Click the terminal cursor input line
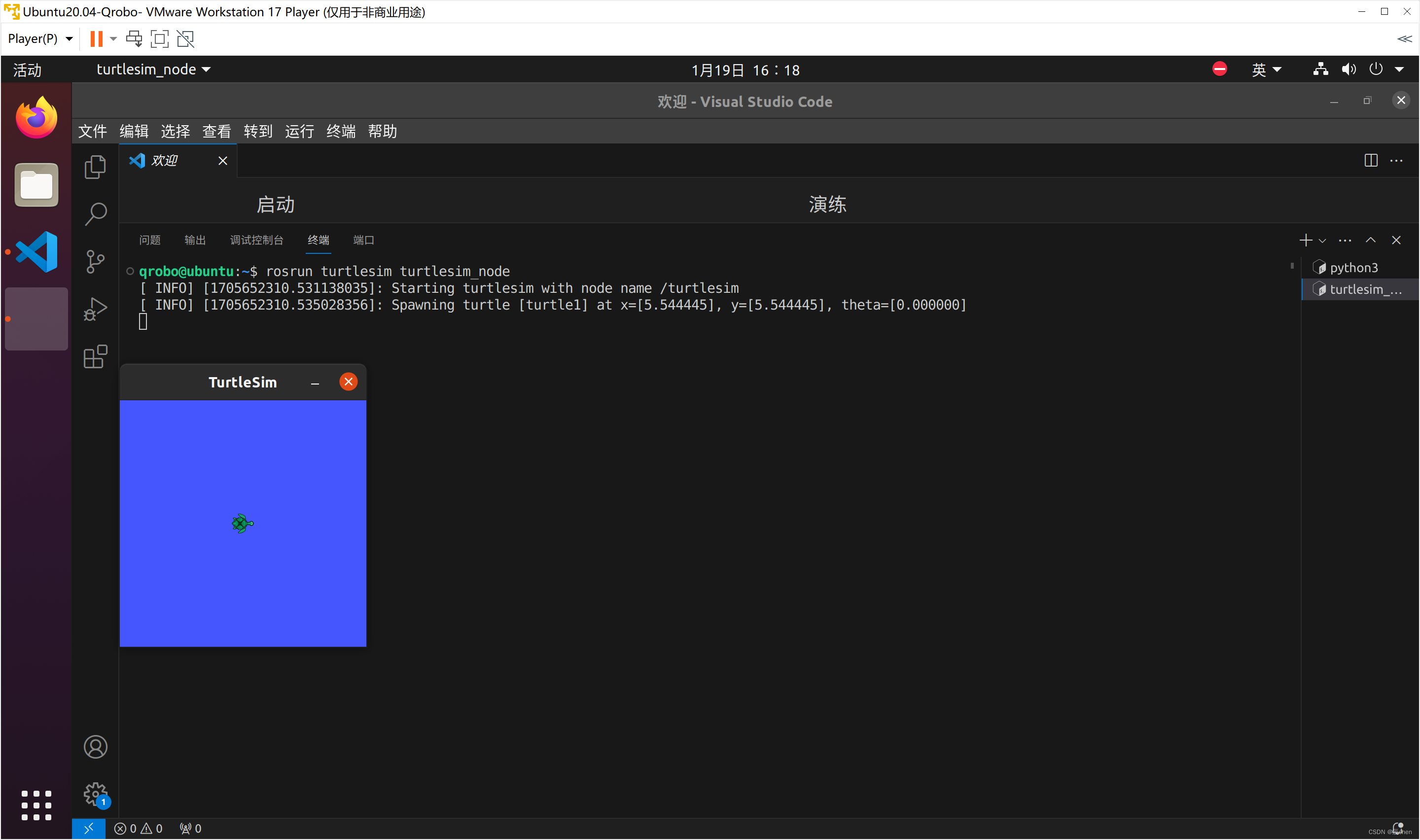Screen dimensions: 1420x840 click(142, 321)
